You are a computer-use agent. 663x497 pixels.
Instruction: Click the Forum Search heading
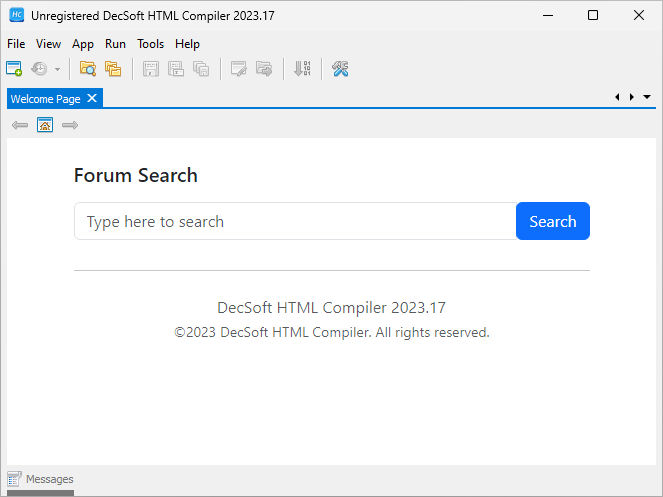[x=136, y=176]
